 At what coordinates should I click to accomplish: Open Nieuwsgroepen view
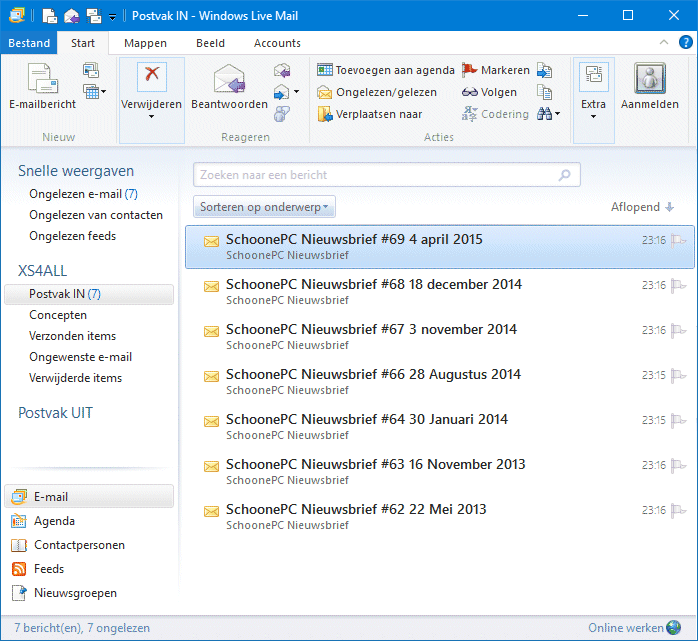[64, 593]
